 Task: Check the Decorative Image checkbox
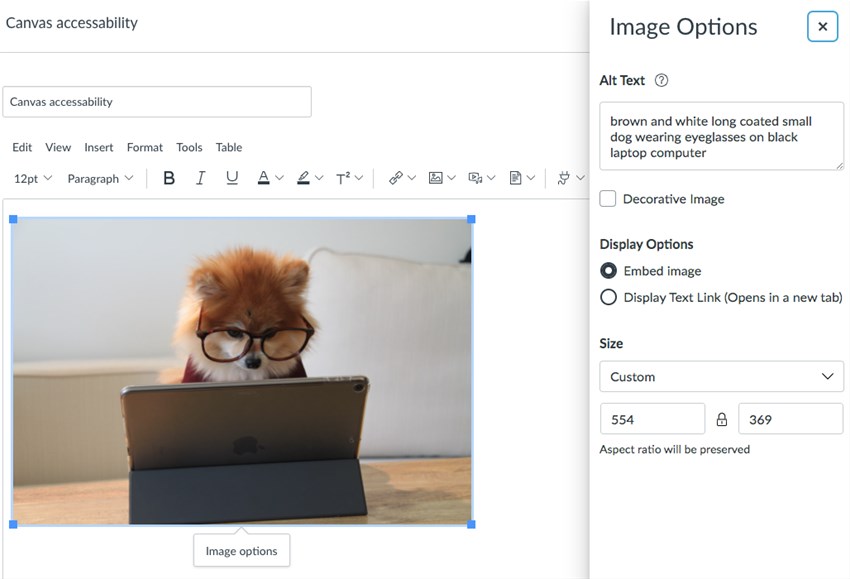tap(607, 198)
